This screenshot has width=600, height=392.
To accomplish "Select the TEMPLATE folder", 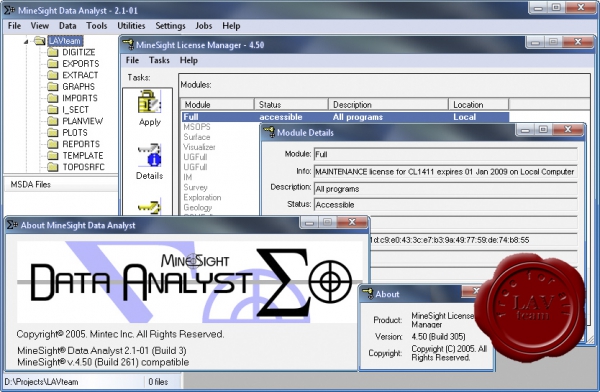I will [x=83, y=155].
